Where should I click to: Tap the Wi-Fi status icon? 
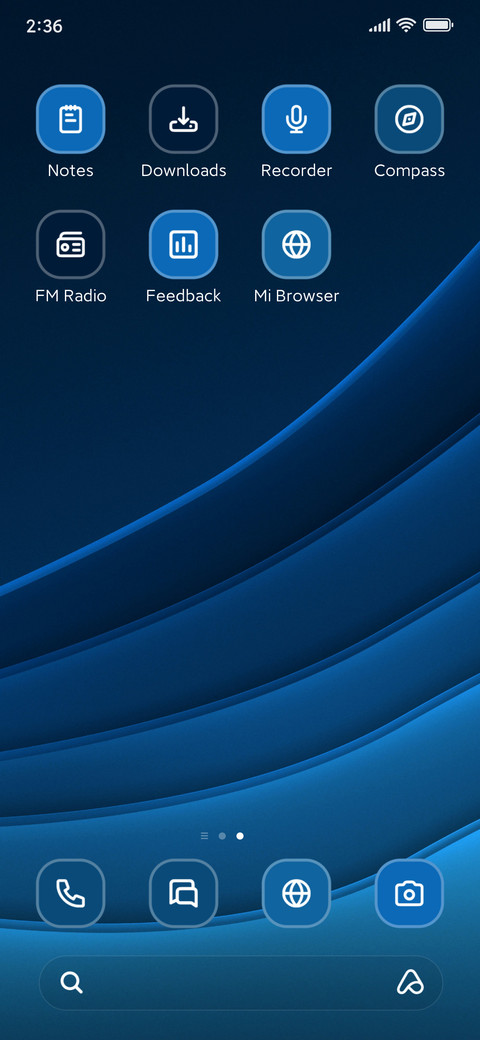tap(405, 26)
